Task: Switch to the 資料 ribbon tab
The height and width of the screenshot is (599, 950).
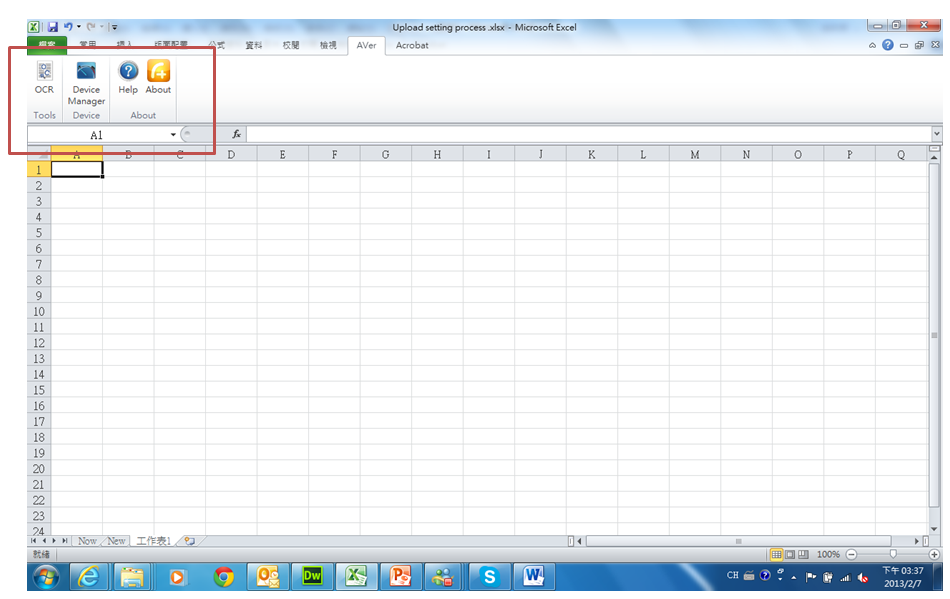Action: pos(254,45)
